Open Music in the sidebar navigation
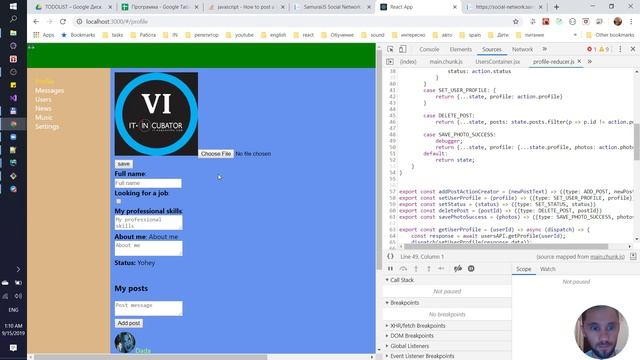This screenshot has height=360, width=640. [44, 117]
